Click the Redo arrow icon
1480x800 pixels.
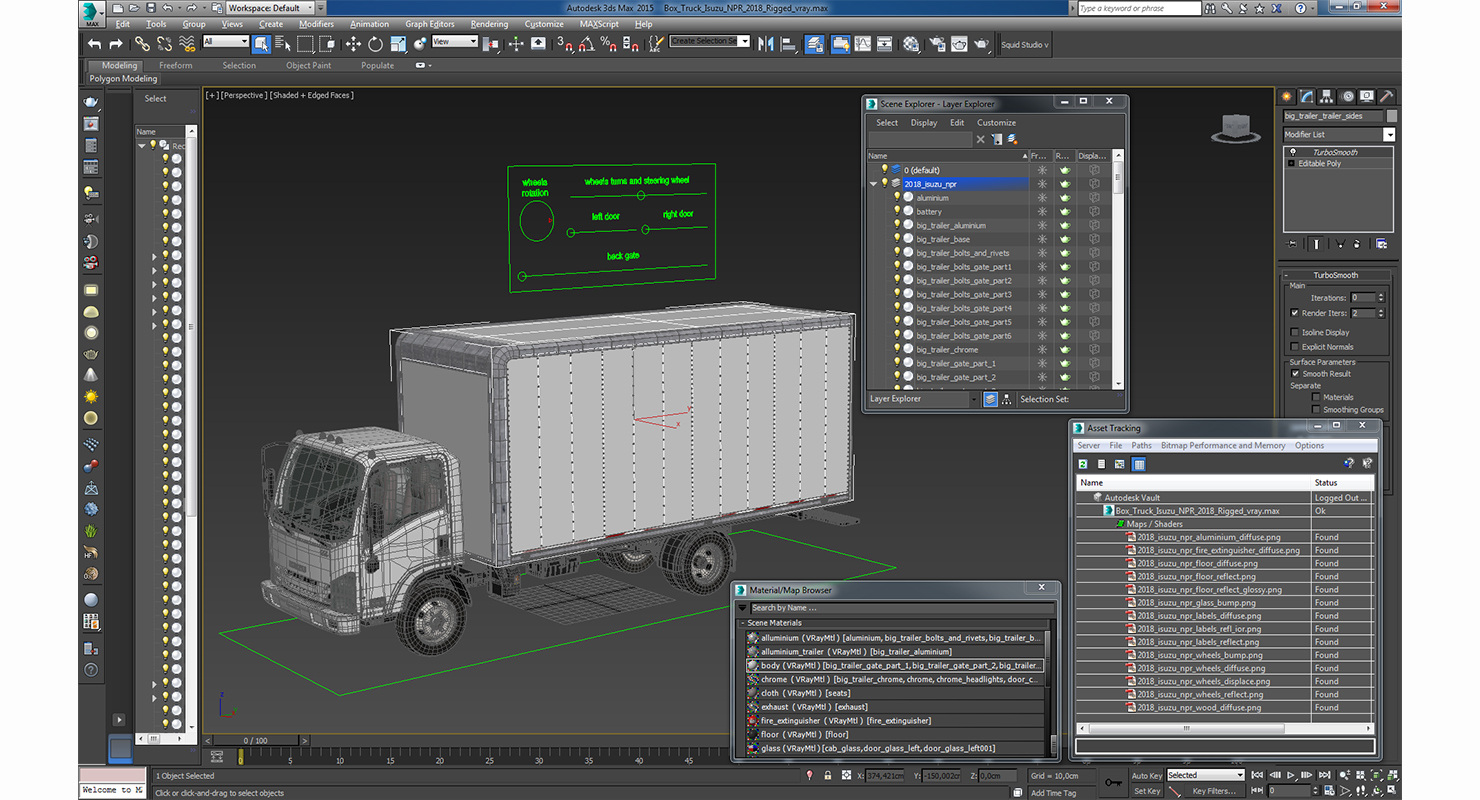116,44
